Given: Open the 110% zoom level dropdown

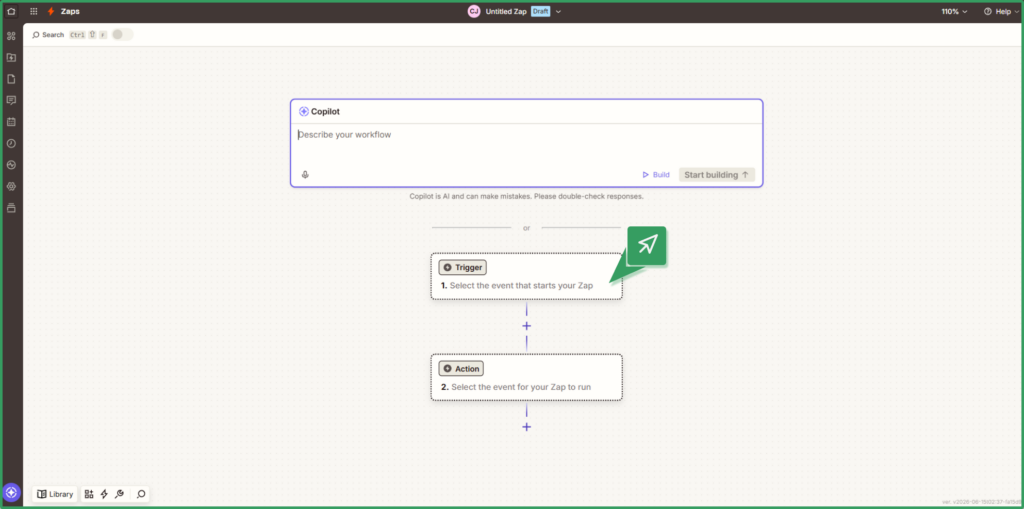Looking at the screenshot, I should (954, 12).
